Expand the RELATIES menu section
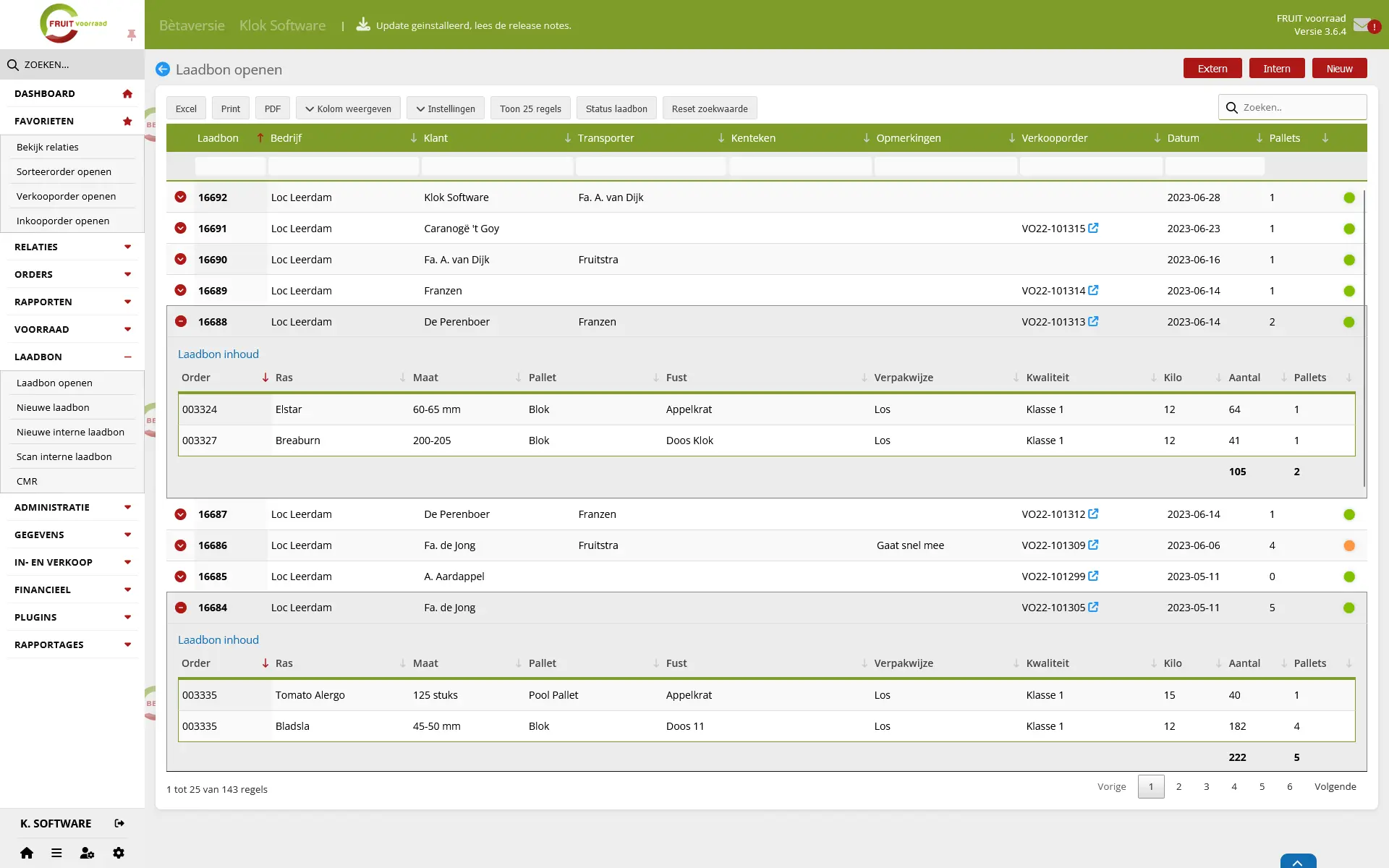 (x=72, y=247)
